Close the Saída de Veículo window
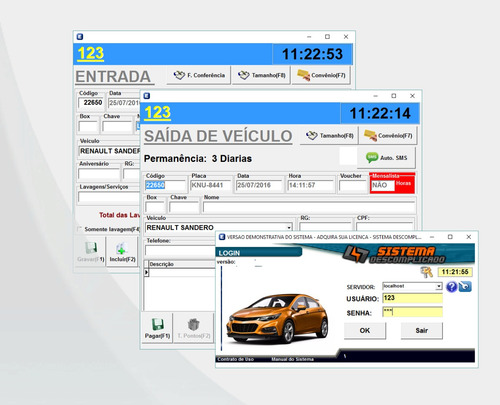Image resolution: width=500 pixels, height=405 pixels. click(x=412, y=96)
